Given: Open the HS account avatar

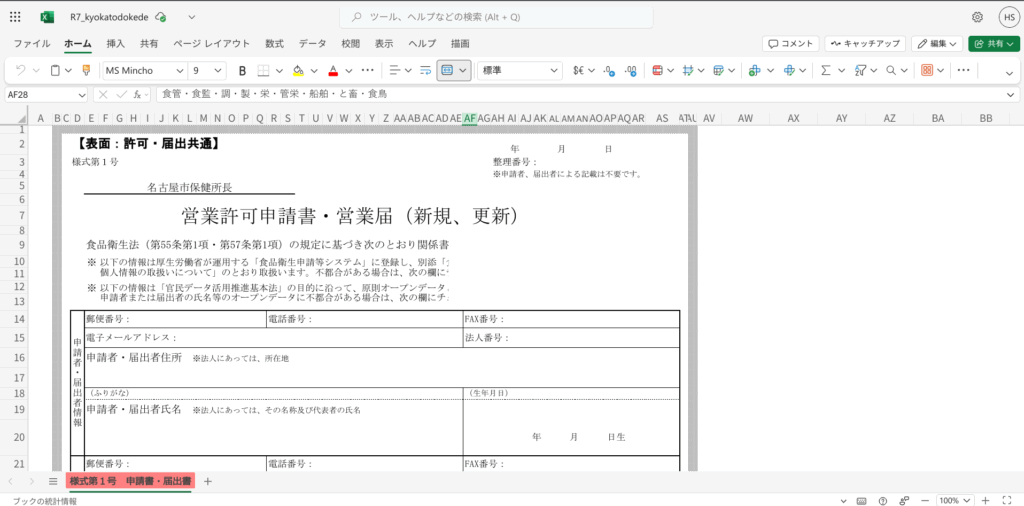Looking at the screenshot, I should click(1009, 17).
